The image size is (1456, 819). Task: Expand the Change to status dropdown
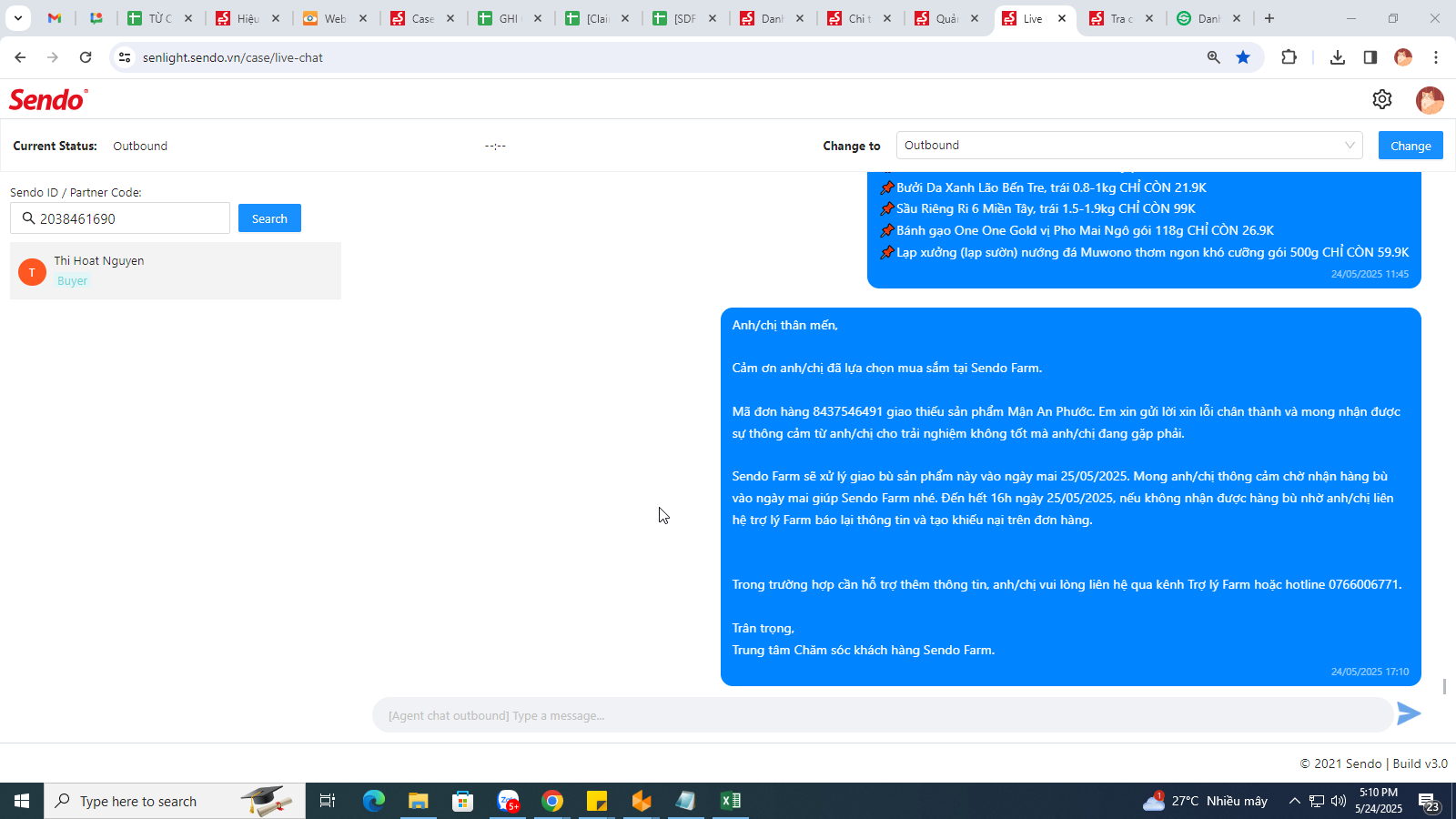tap(1129, 146)
